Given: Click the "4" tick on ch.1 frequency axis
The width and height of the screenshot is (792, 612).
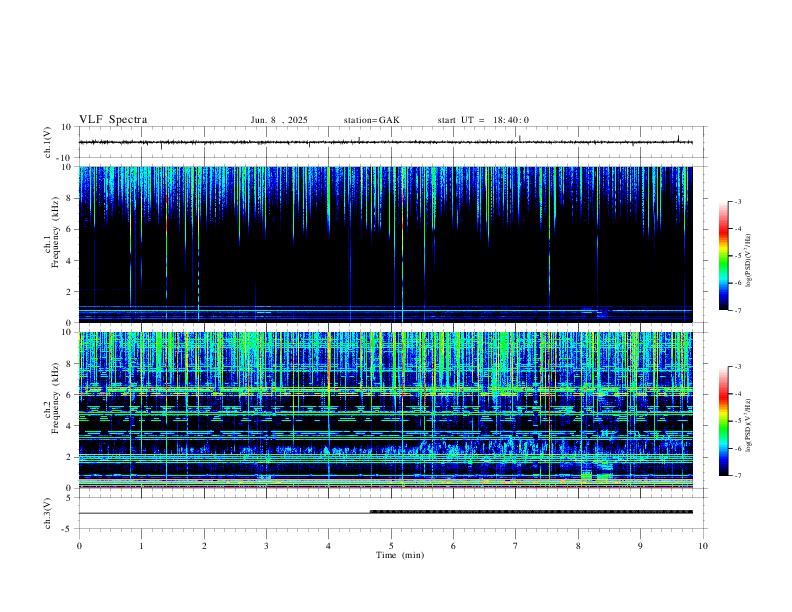Looking at the screenshot, I should (x=69, y=261).
